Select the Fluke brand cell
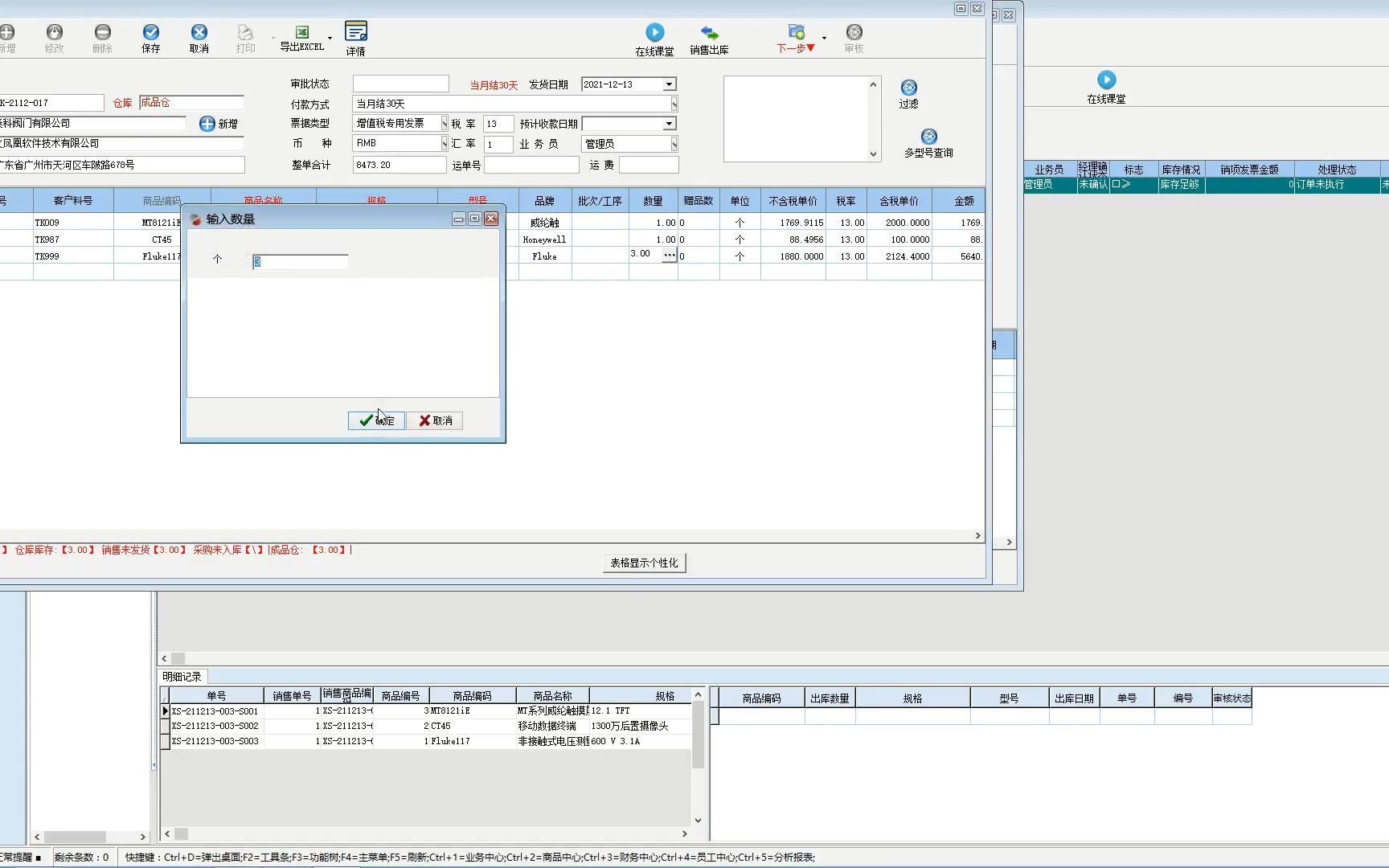Screen dimensions: 1389x868 (544, 256)
